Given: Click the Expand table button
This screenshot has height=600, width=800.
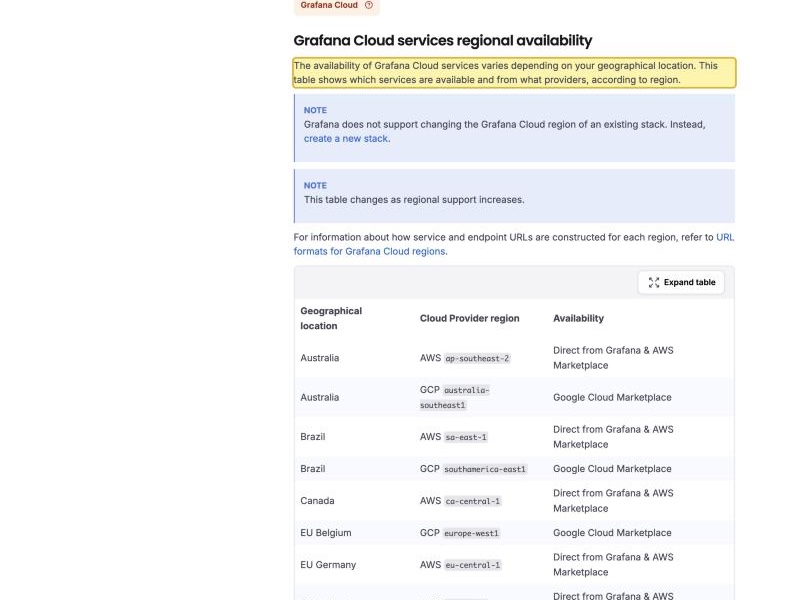Looking at the screenshot, I should click(x=681, y=282).
